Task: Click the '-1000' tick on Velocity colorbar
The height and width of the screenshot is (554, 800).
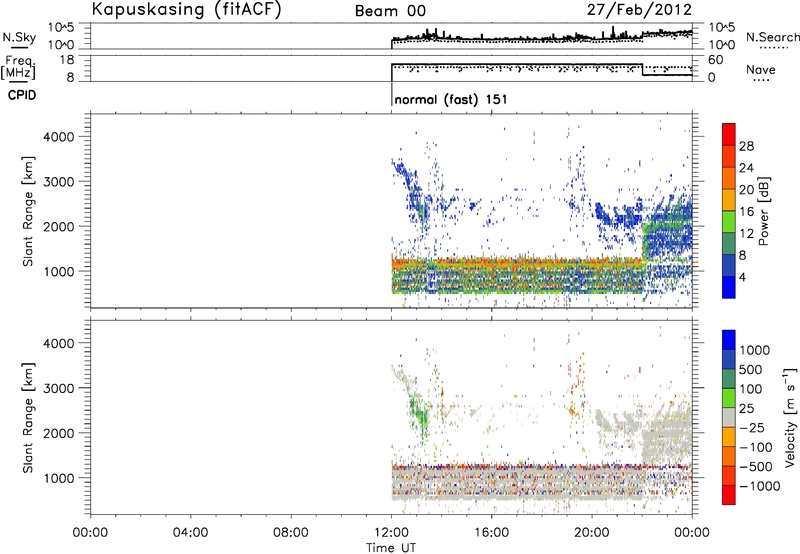Action: click(760, 486)
